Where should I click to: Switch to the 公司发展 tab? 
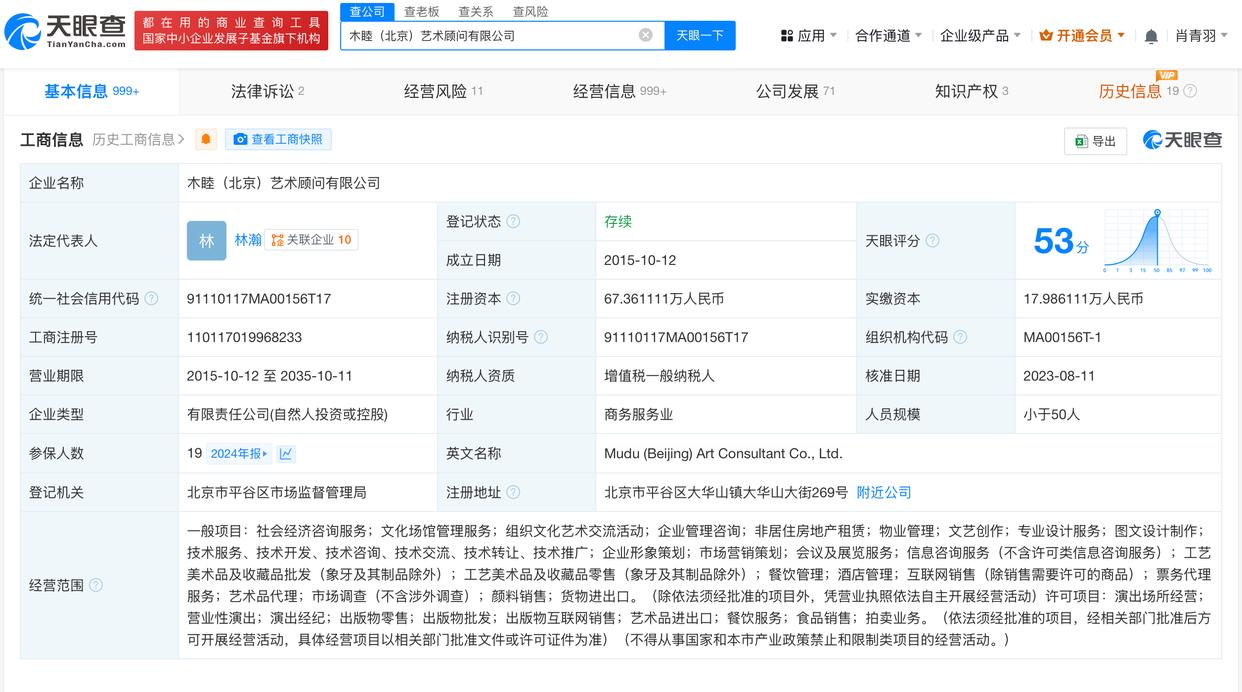pyautogui.click(x=795, y=91)
